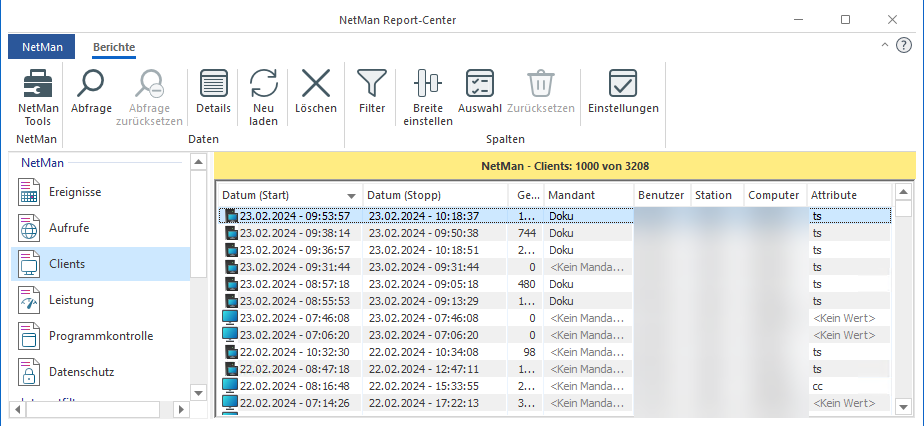Screen dimensions: 924x426
Task: Click the Abfrage zurücksetzen icon
Action: (149, 83)
